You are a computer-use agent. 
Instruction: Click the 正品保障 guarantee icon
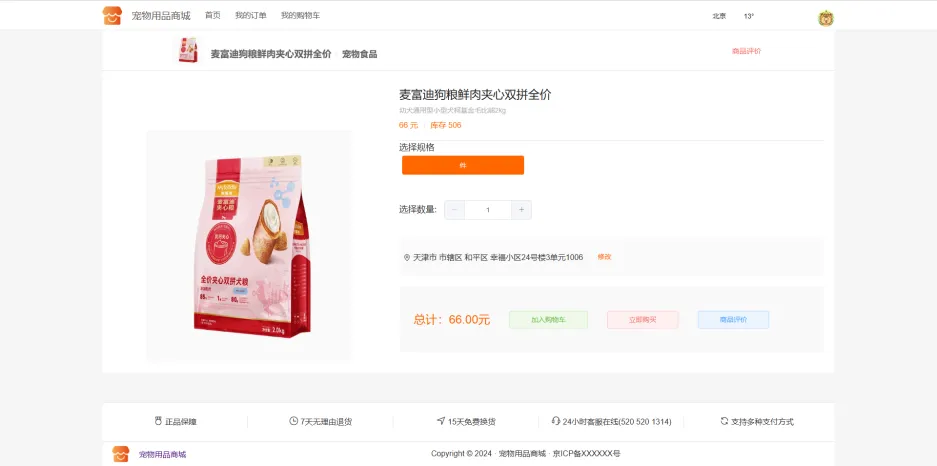point(158,421)
